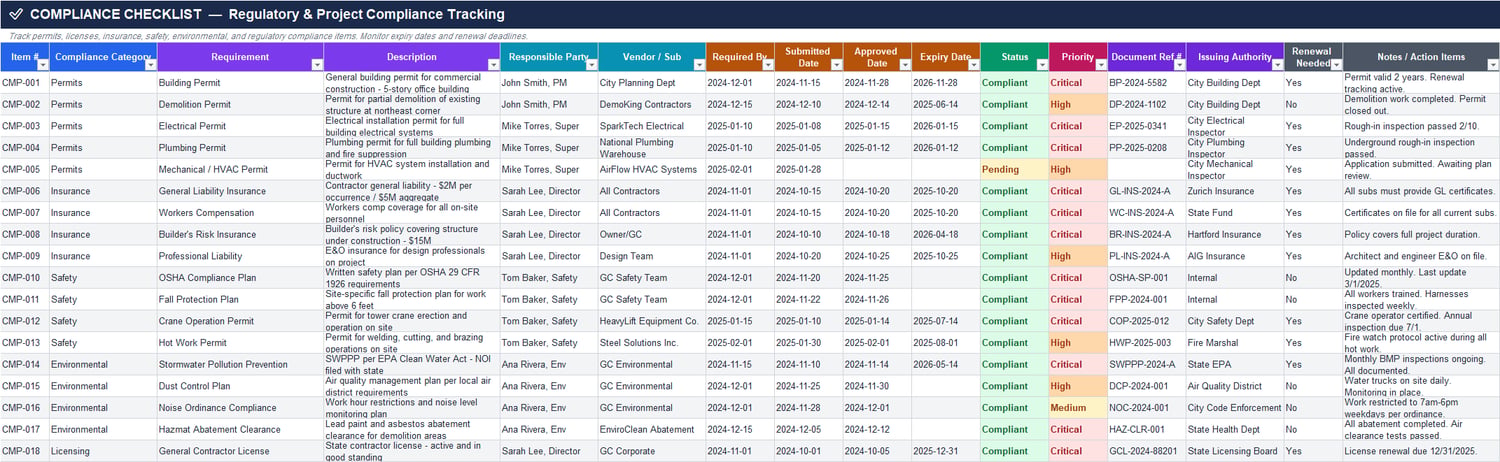The image size is (1500, 462).
Task: Select the Medium priority cell
Action: (x=1078, y=408)
